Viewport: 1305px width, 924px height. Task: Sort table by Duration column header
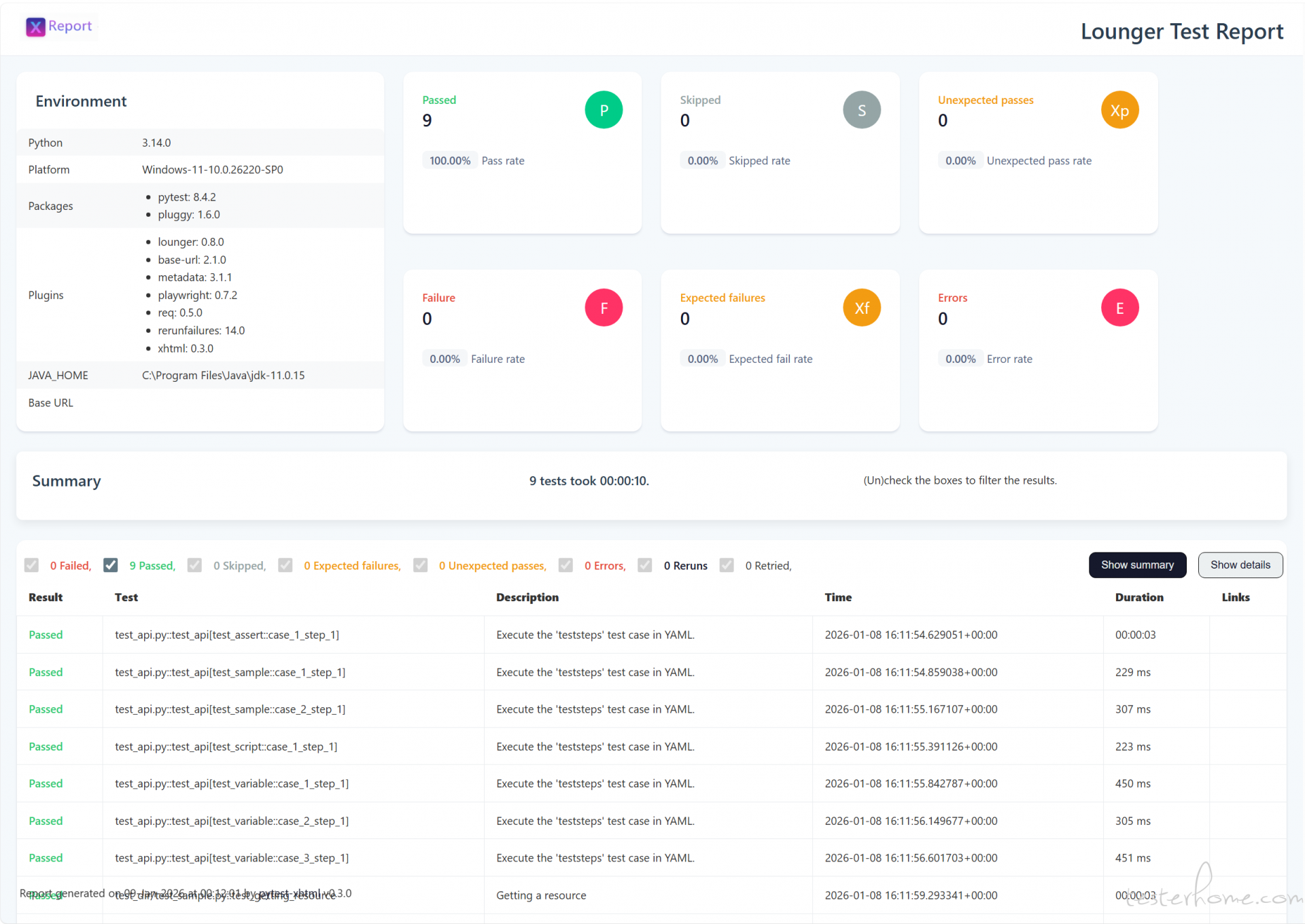pos(1138,597)
